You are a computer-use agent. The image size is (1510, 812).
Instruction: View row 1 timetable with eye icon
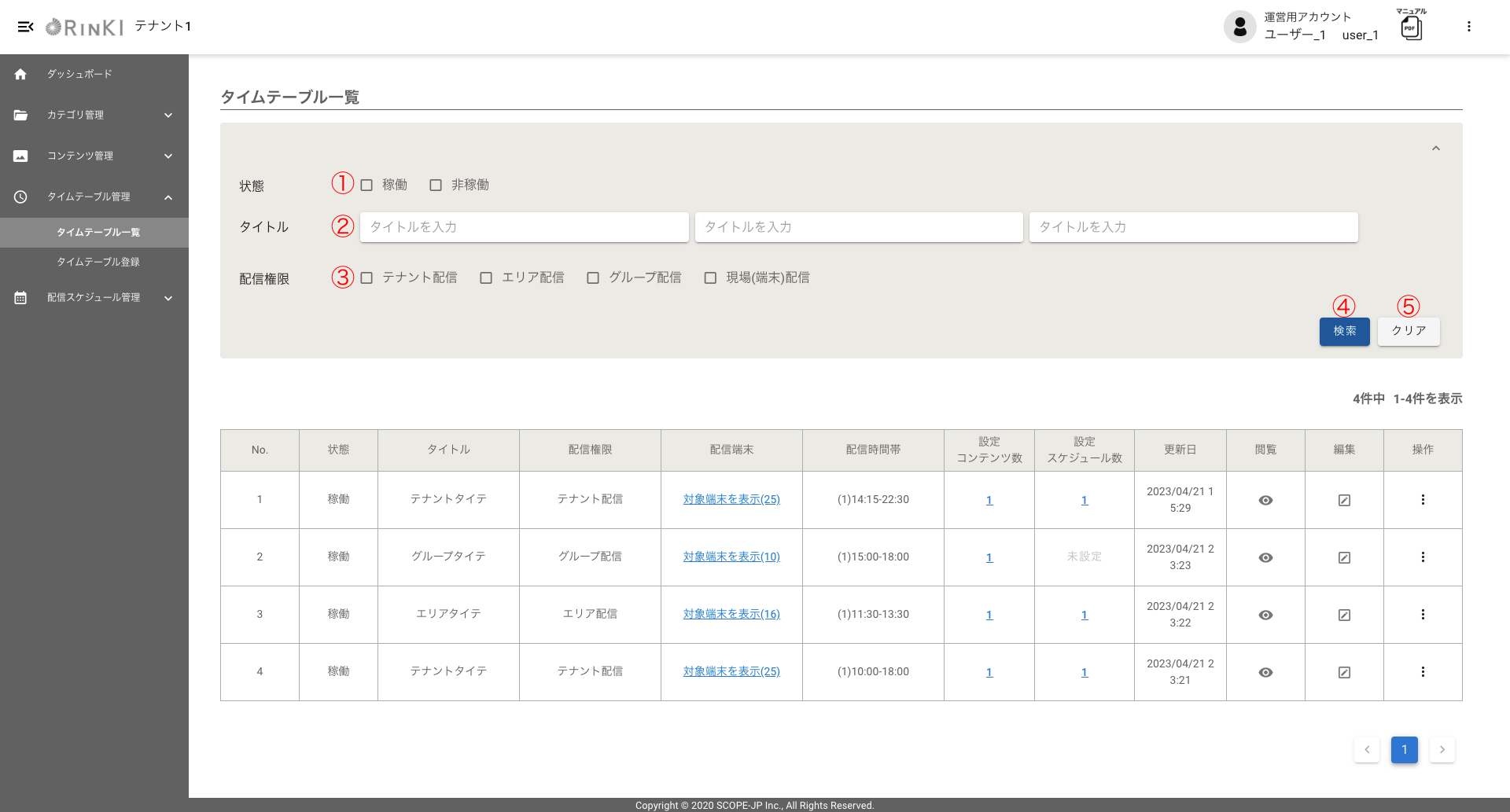[x=1265, y=500]
